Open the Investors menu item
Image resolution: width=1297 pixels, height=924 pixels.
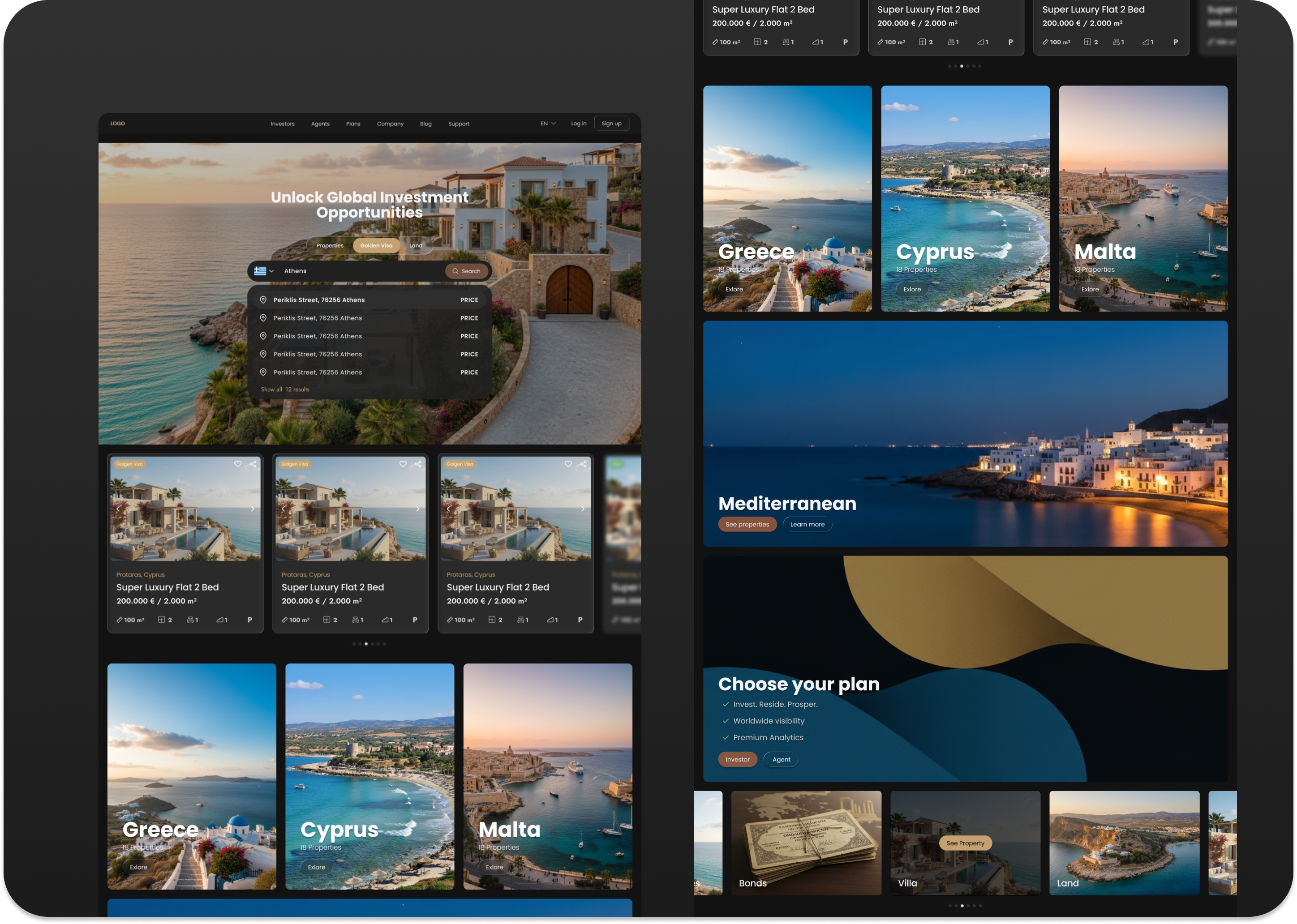[282, 124]
